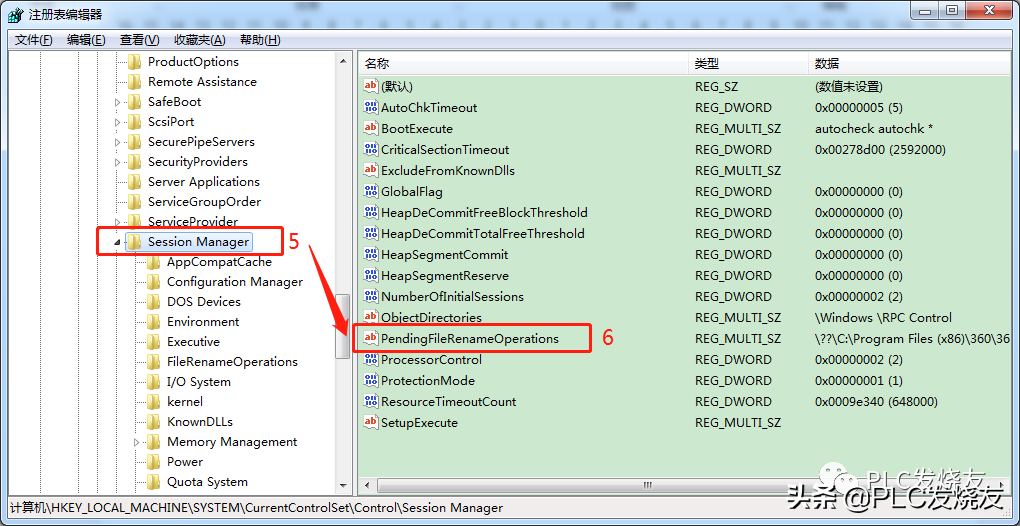Open the 文件(F) menu
The width and height of the screenshot is (1020, 526).
tap(34, 40)
